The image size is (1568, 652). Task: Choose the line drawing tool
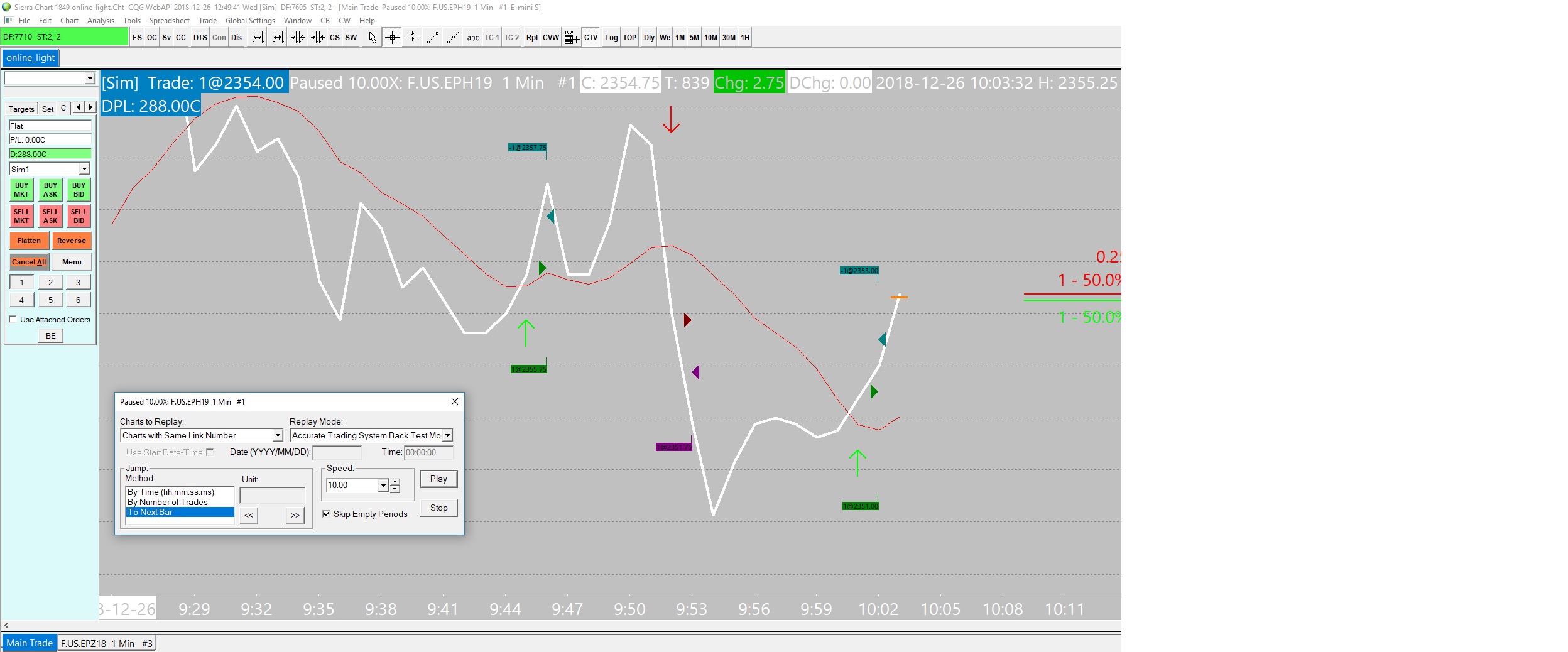click(x=432, y=38)
